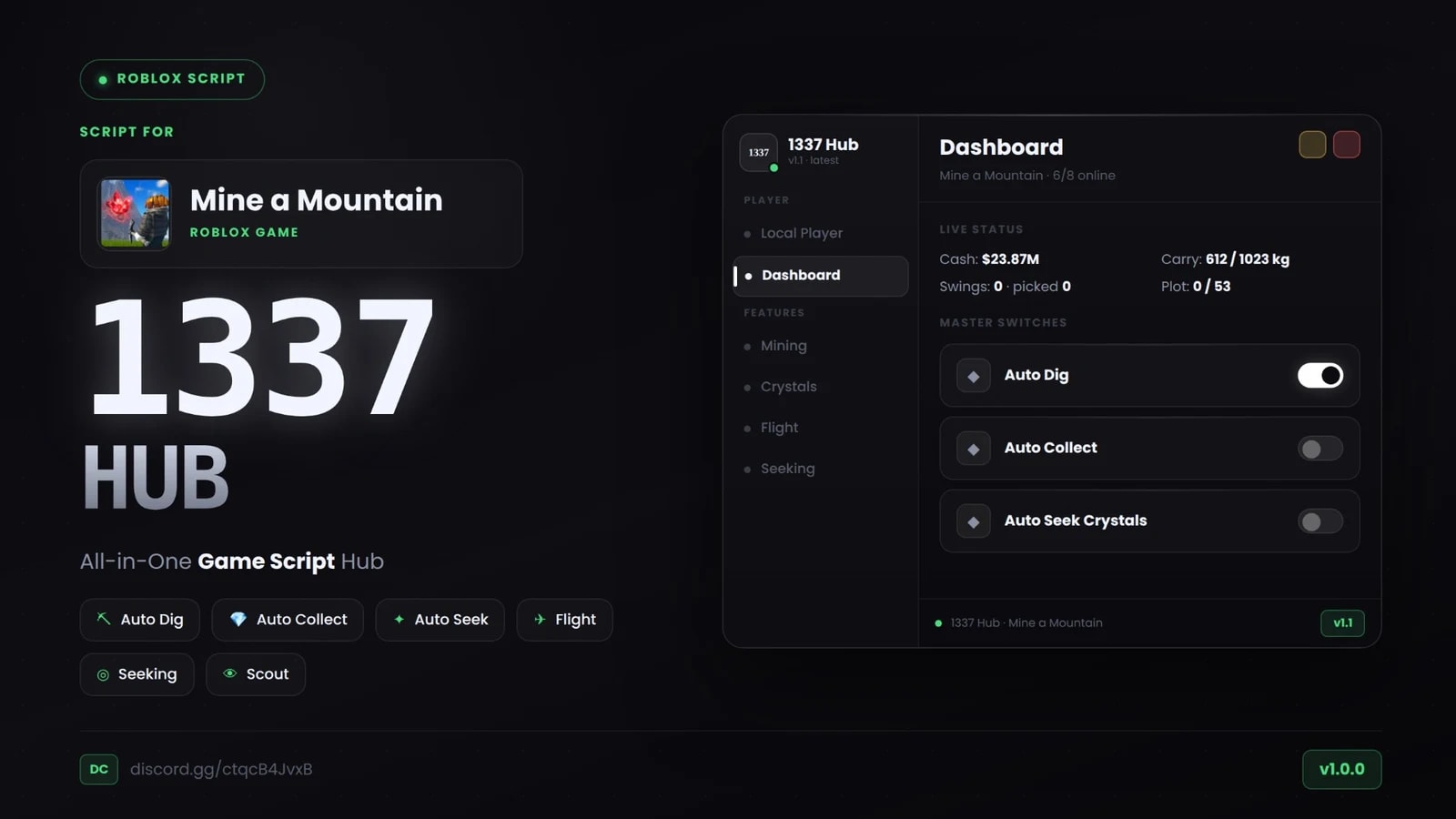Click the green dot in Roblox Script badge
1456x819 pixels.
pyautogui.click(x=103, y=79)
